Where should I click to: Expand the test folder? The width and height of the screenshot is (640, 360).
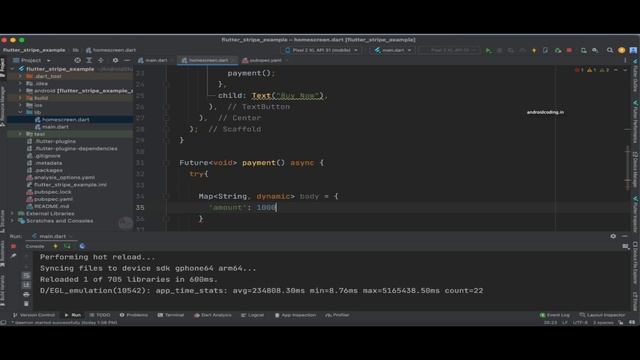click(x=20, y=134)
